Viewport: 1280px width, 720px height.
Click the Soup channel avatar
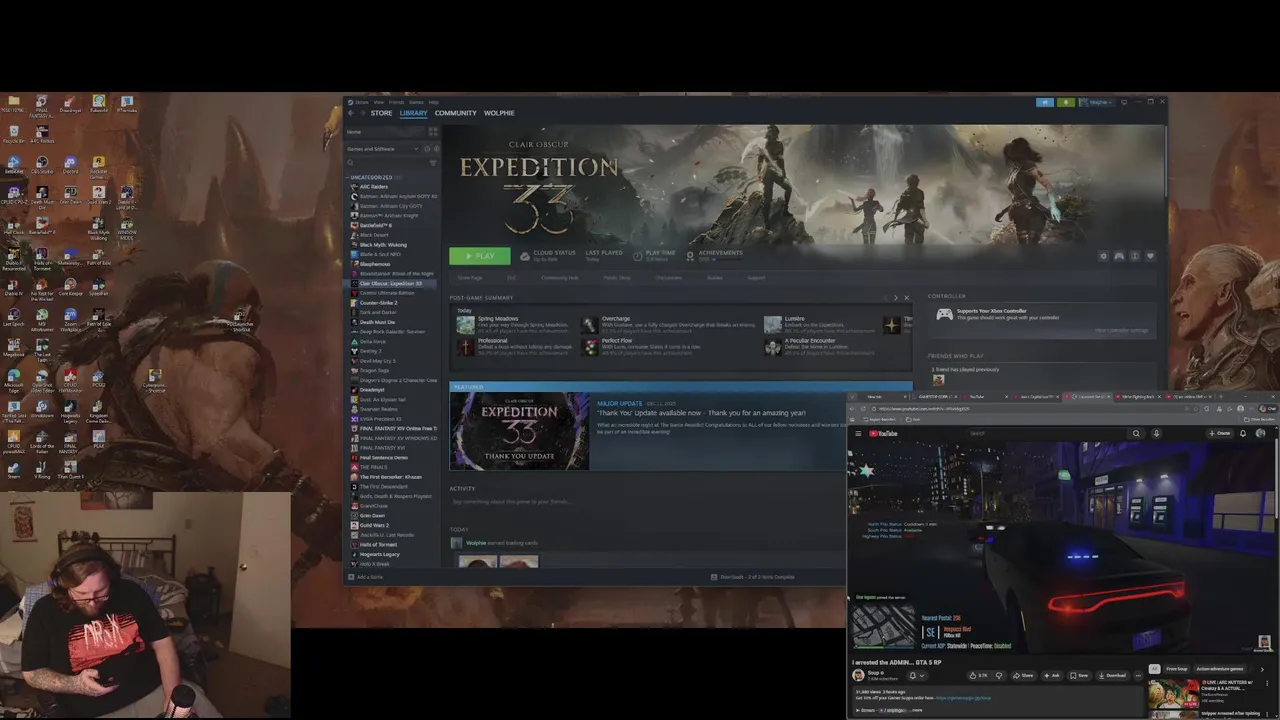point(858,675)
